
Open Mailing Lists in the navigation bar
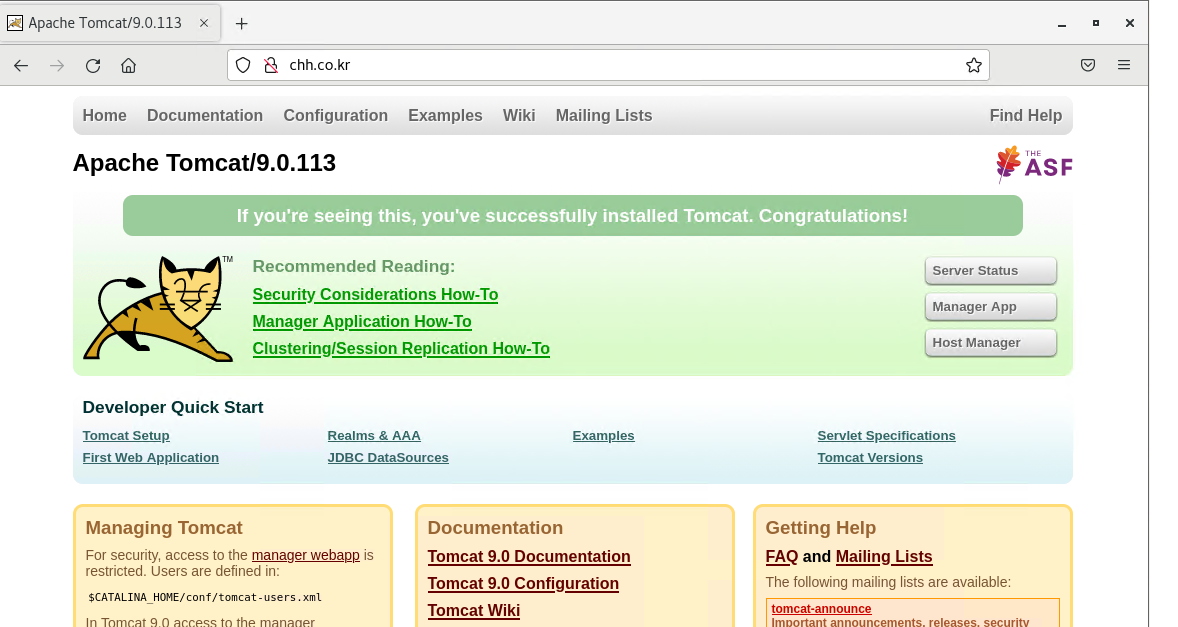604,116
